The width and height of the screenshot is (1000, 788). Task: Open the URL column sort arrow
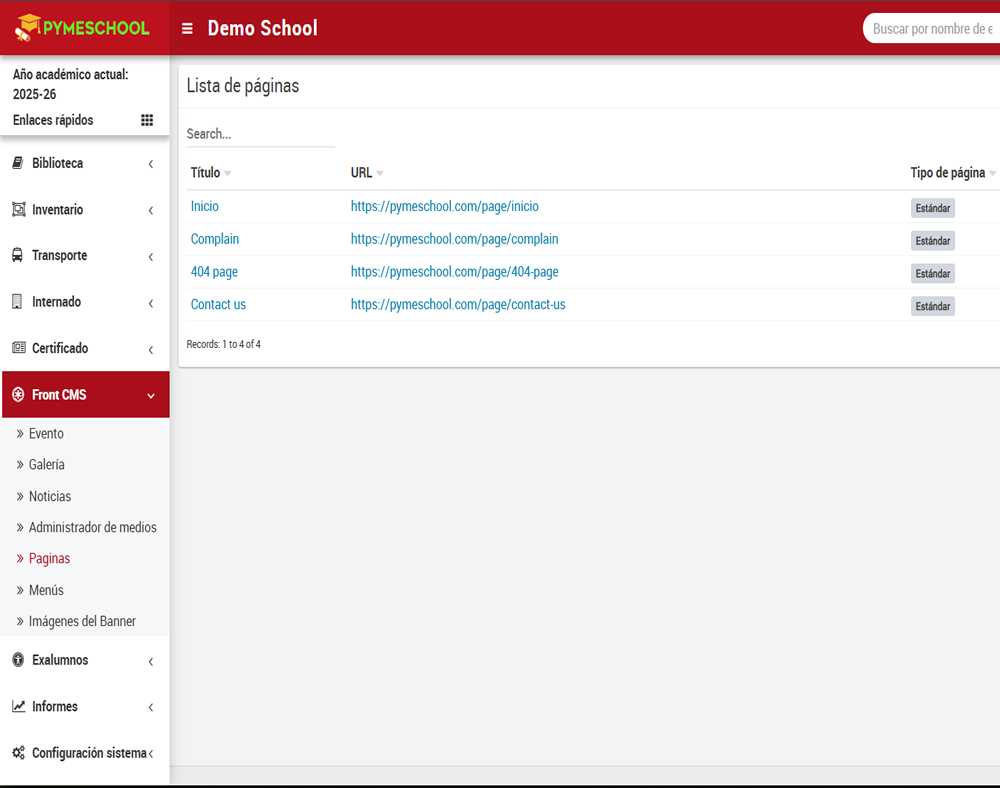click(380, 173)
